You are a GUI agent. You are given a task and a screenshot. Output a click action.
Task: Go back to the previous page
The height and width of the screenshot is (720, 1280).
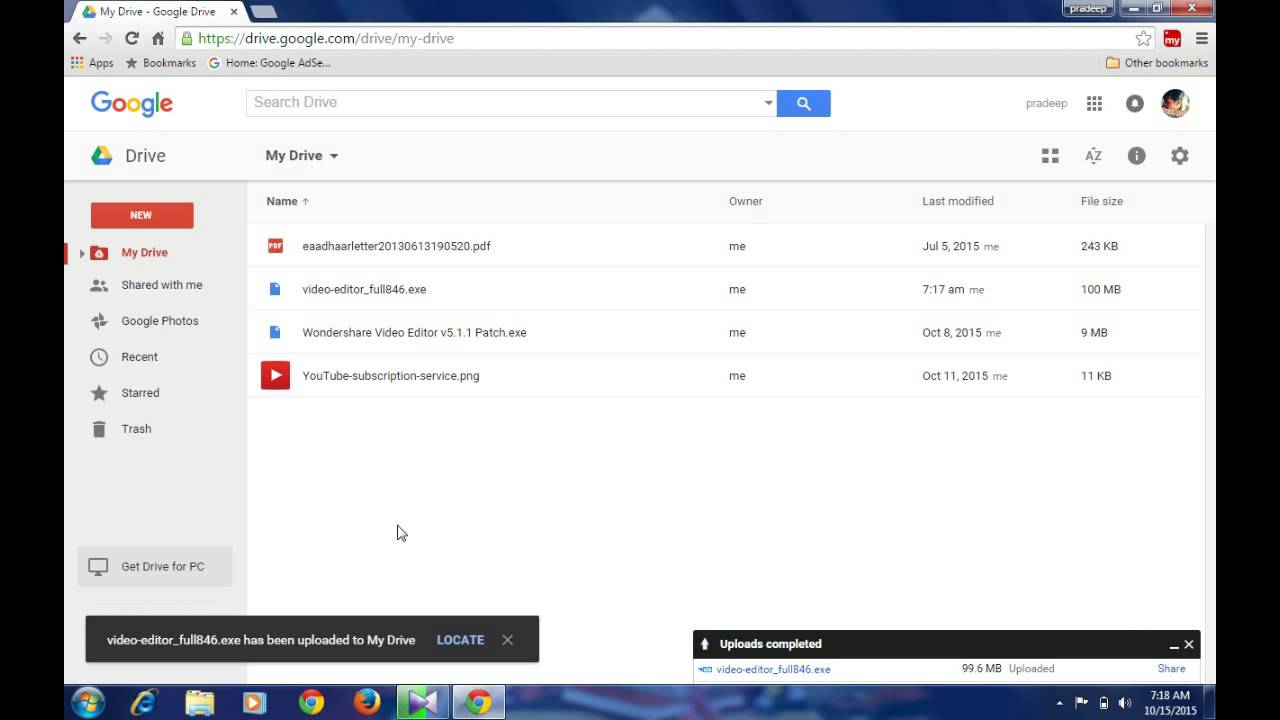[80, 38]
